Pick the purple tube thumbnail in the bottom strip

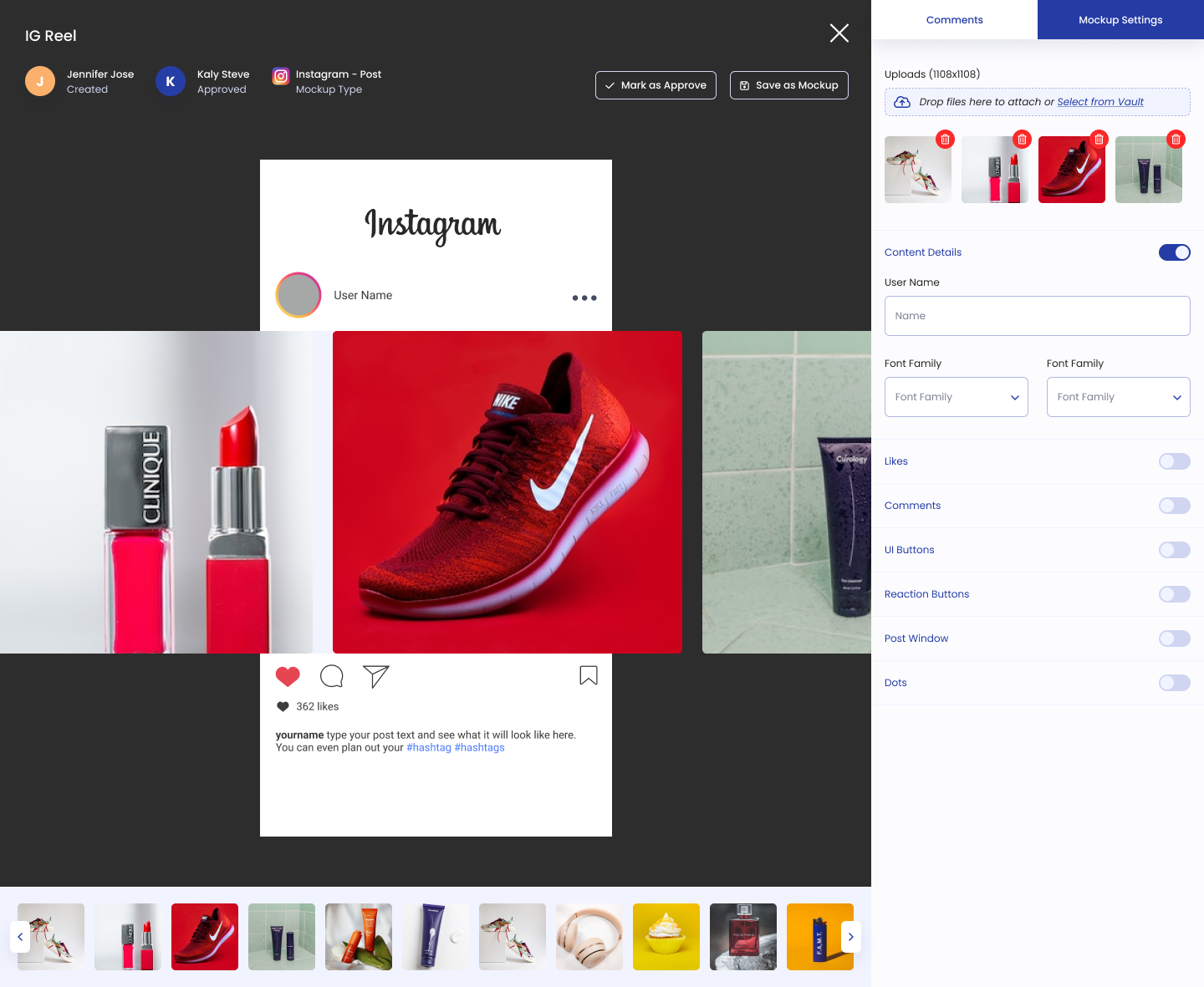pos(436,937)
